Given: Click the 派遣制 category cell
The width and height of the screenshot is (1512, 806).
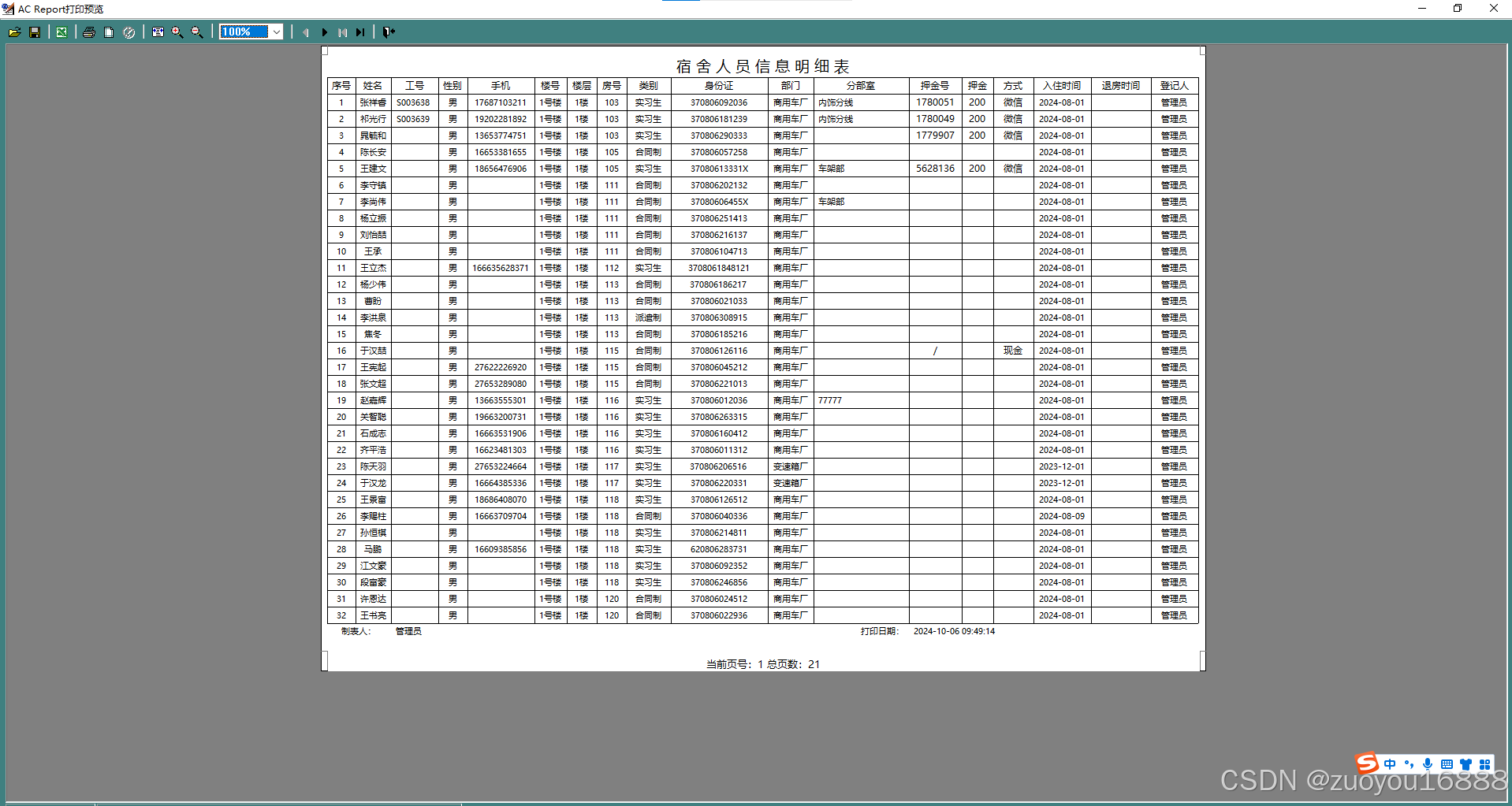Looking at the screenshot, I should click(x=648, y=318).
